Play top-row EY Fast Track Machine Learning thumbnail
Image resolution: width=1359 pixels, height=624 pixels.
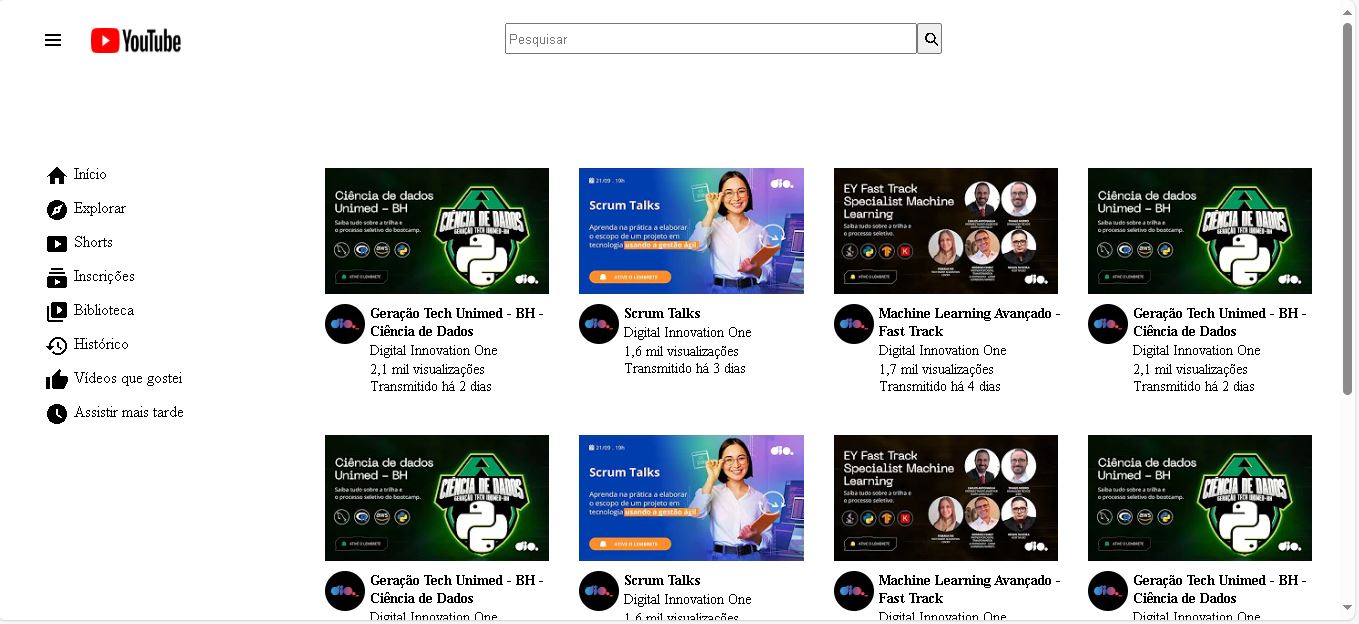(946, 231)
